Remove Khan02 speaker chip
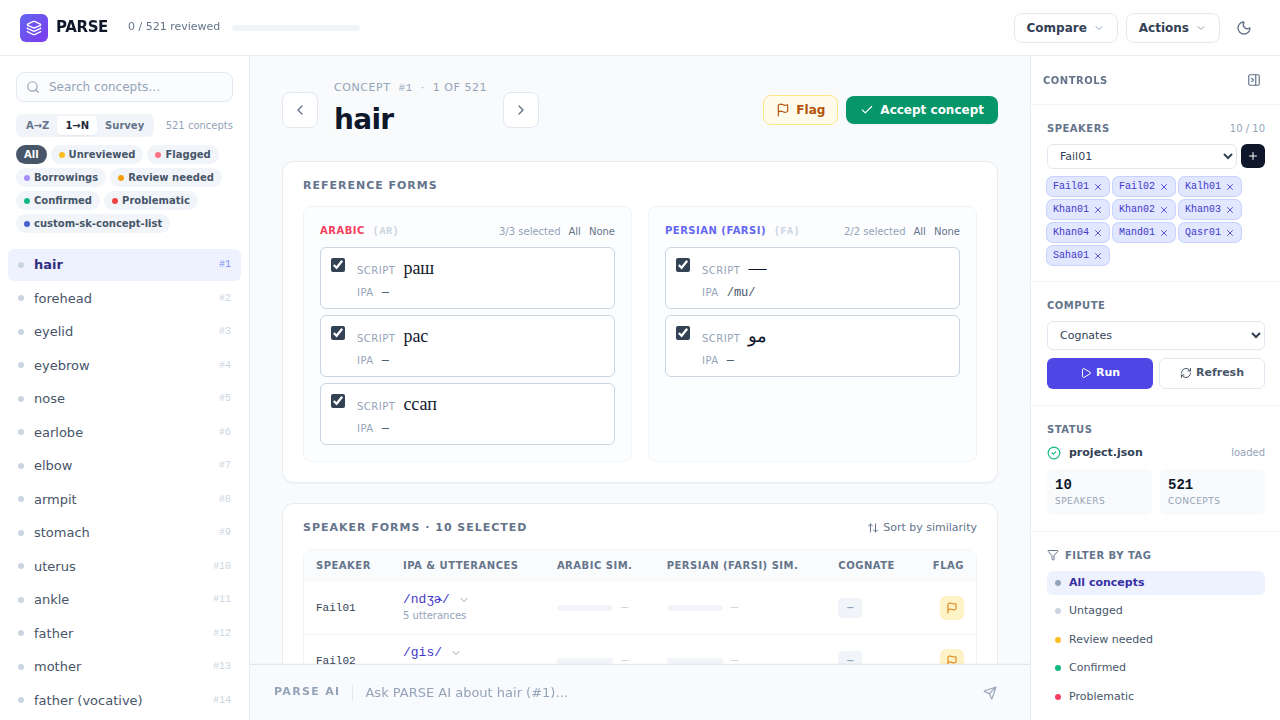This screenshot has width=1280, height=720. (x=1164, y=210)
